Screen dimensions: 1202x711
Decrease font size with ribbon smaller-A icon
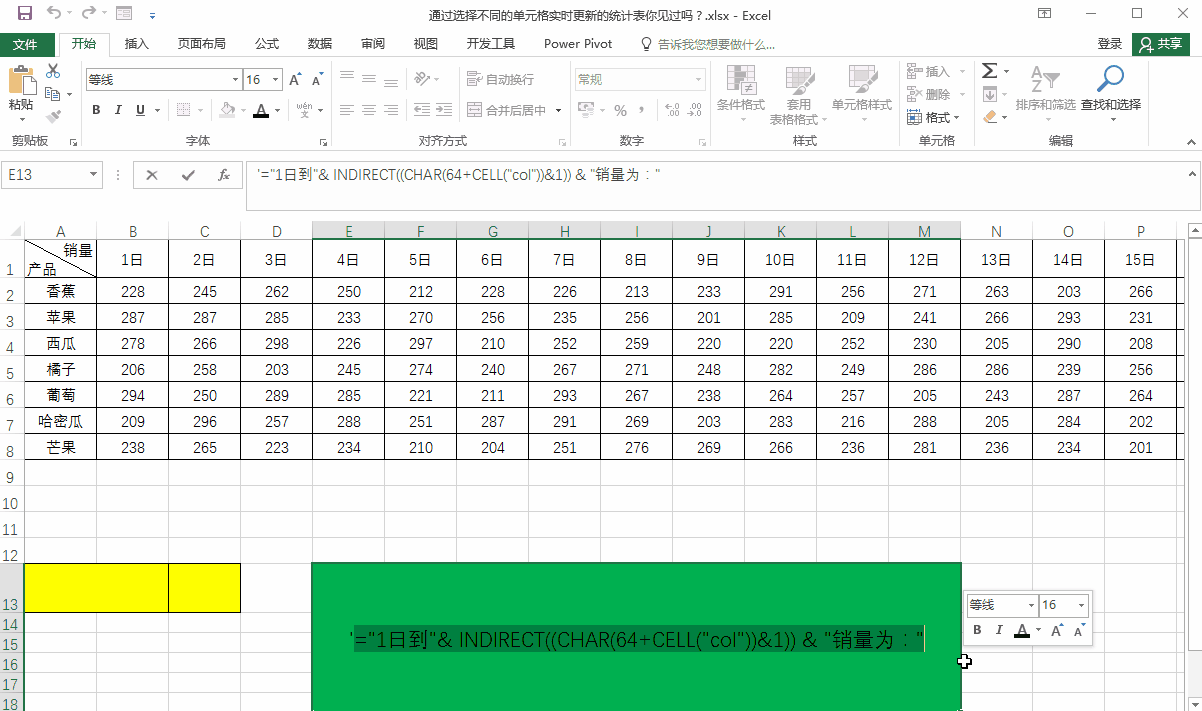coord(317,80)
